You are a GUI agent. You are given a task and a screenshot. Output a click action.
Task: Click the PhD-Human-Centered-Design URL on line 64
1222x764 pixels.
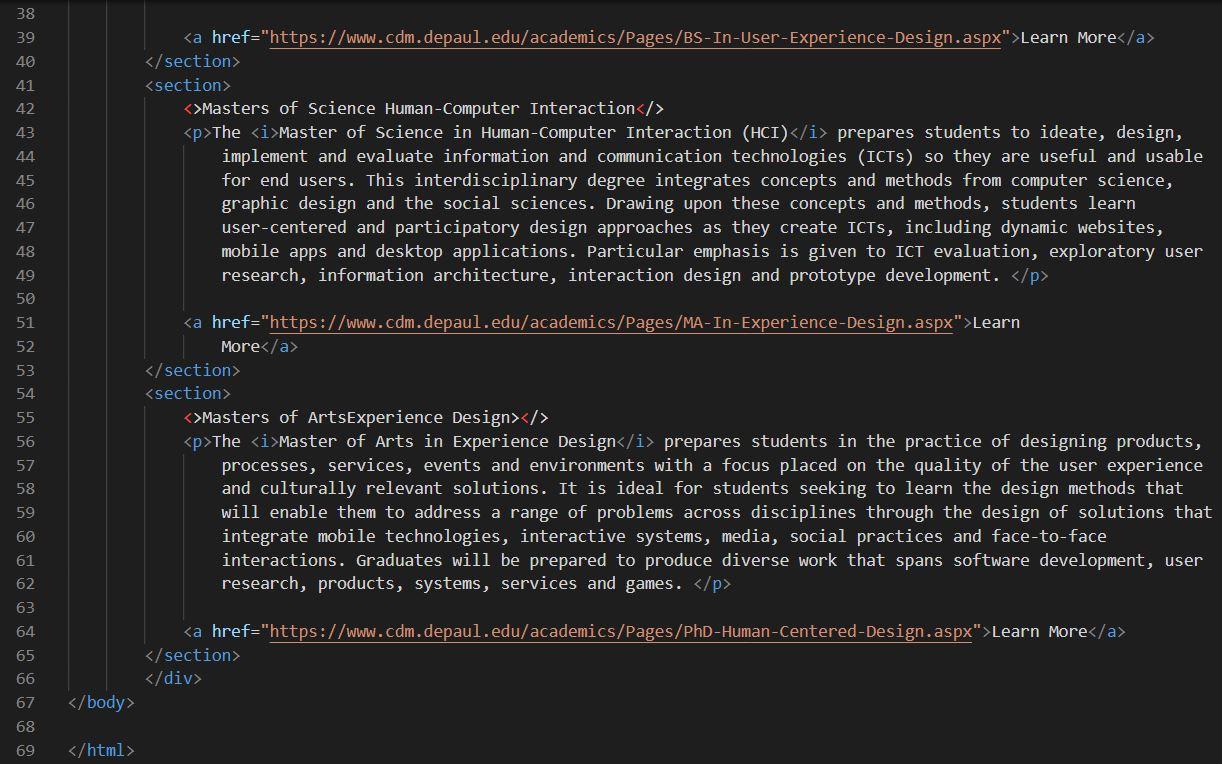[620, 631]
